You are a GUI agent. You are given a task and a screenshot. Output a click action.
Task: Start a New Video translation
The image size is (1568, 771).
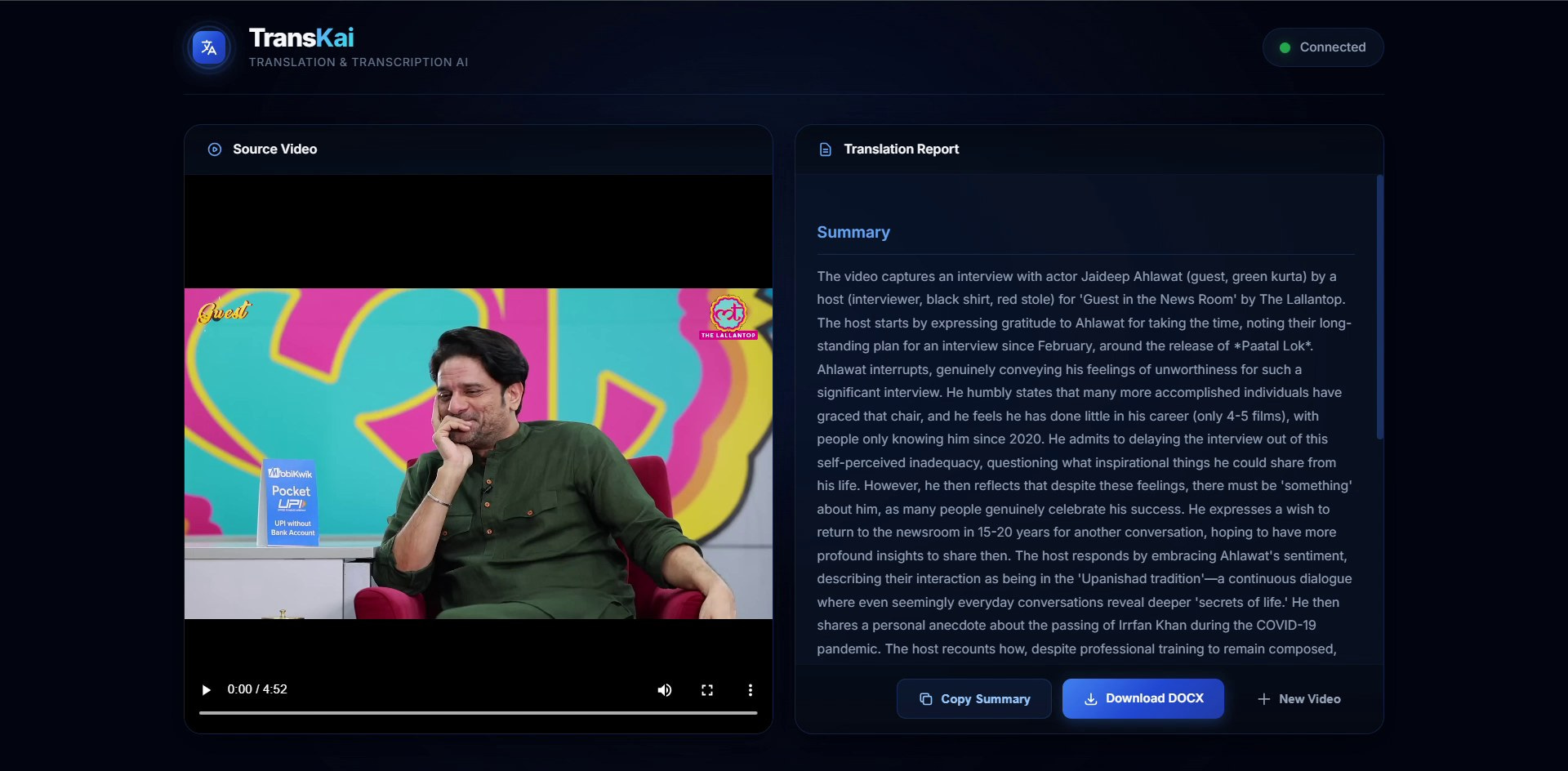[1298, 699]
